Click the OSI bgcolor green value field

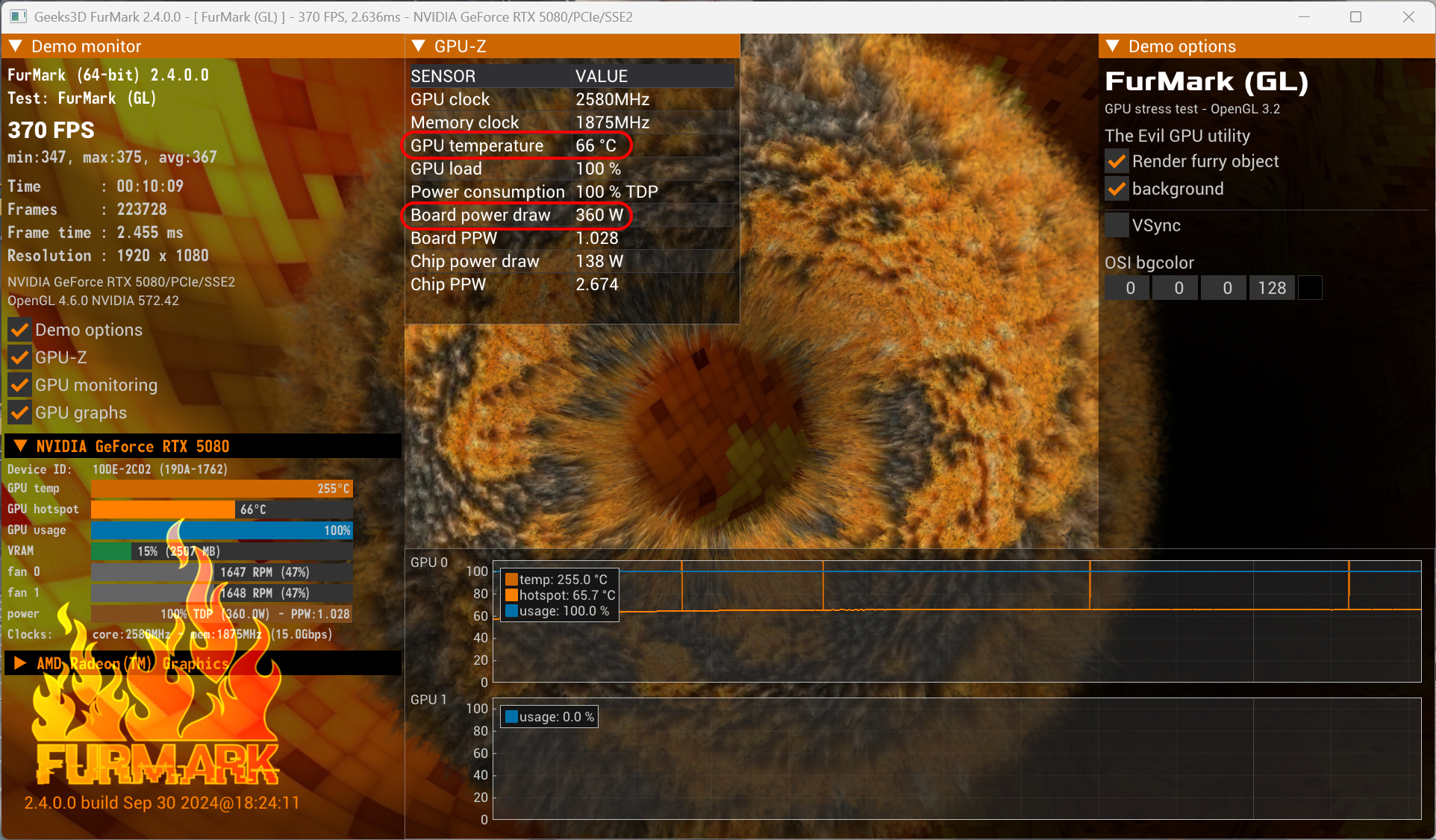[1176, 288]
